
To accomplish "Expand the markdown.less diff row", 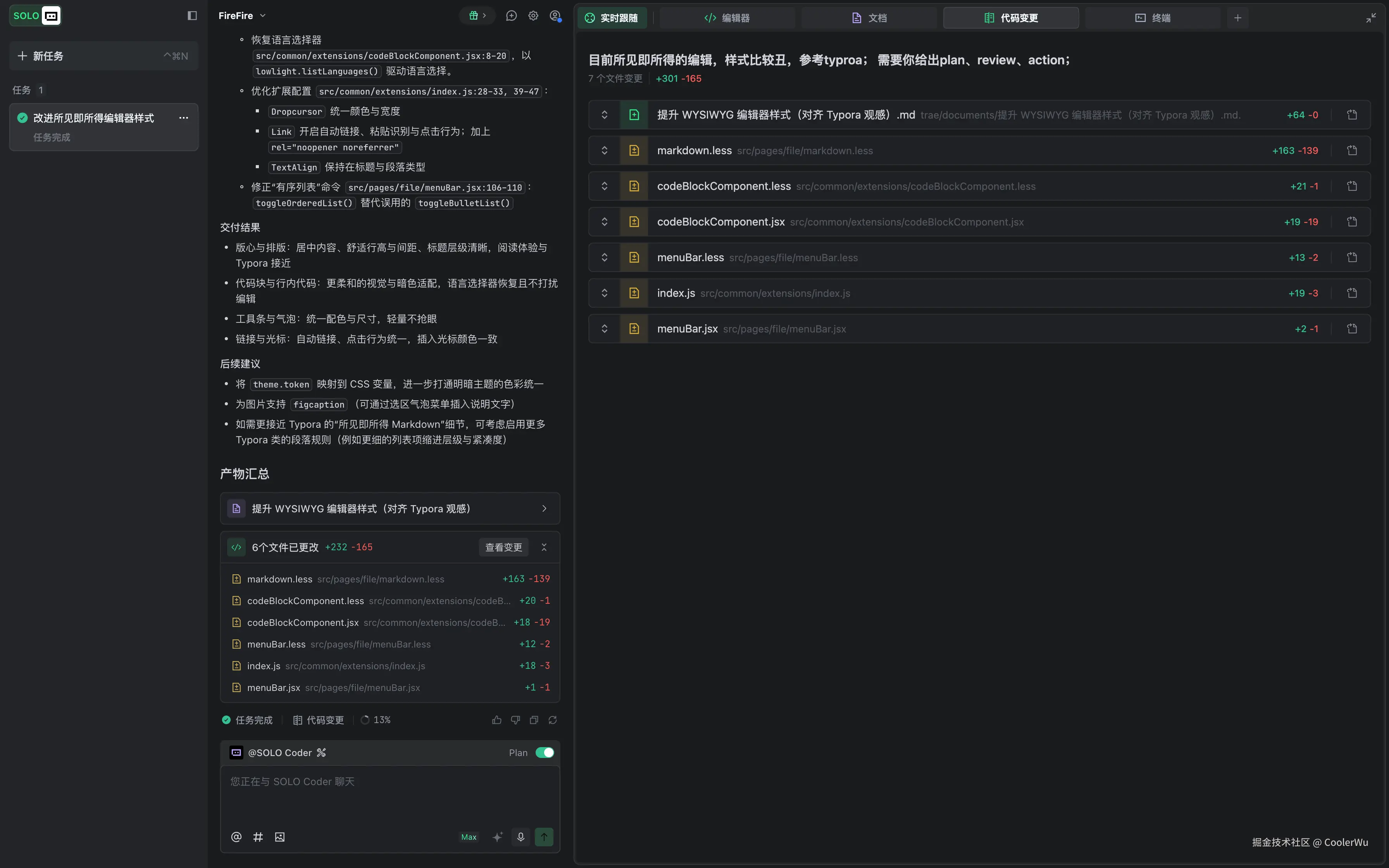I will pyautogui.click(x=604, y=150).
